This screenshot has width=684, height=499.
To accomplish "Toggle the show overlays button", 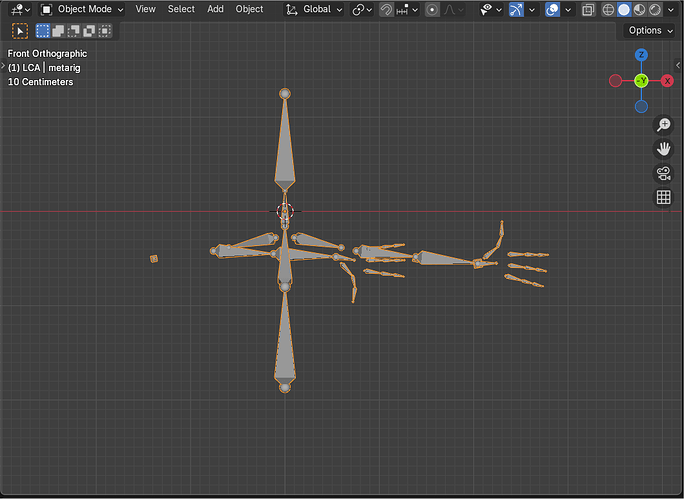I will (552, 9).
